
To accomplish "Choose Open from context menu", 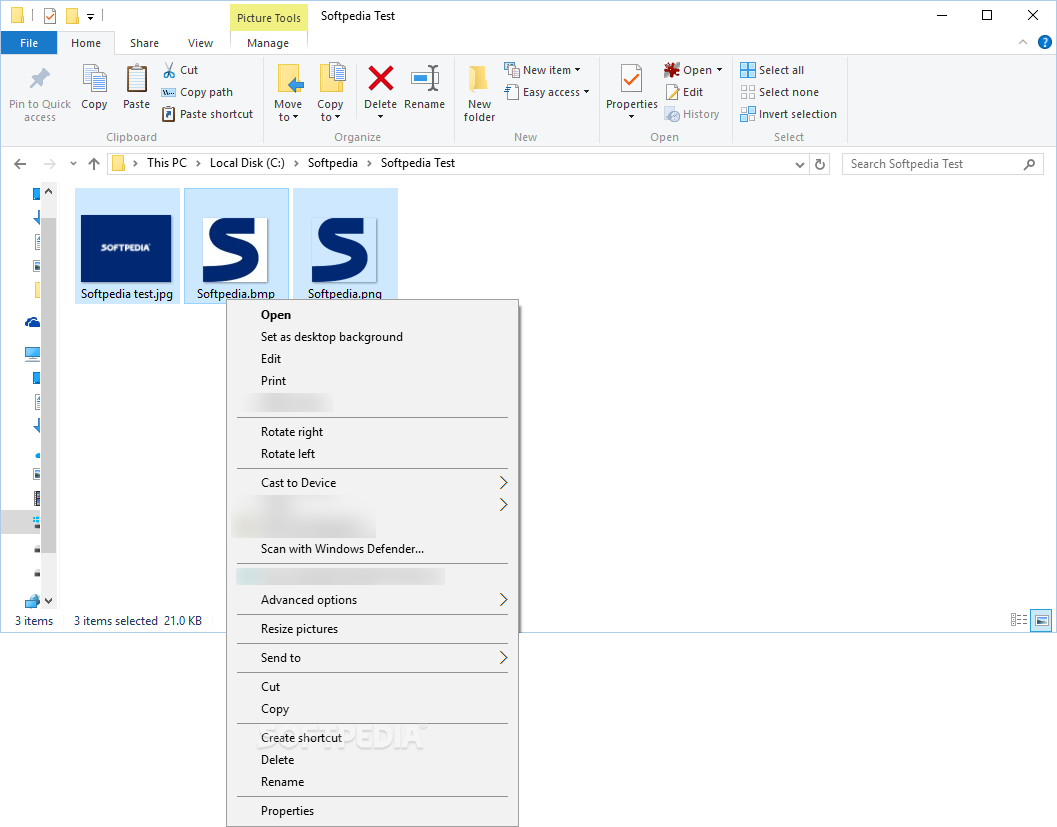I will pyautogui.click(x=372, y=315).
